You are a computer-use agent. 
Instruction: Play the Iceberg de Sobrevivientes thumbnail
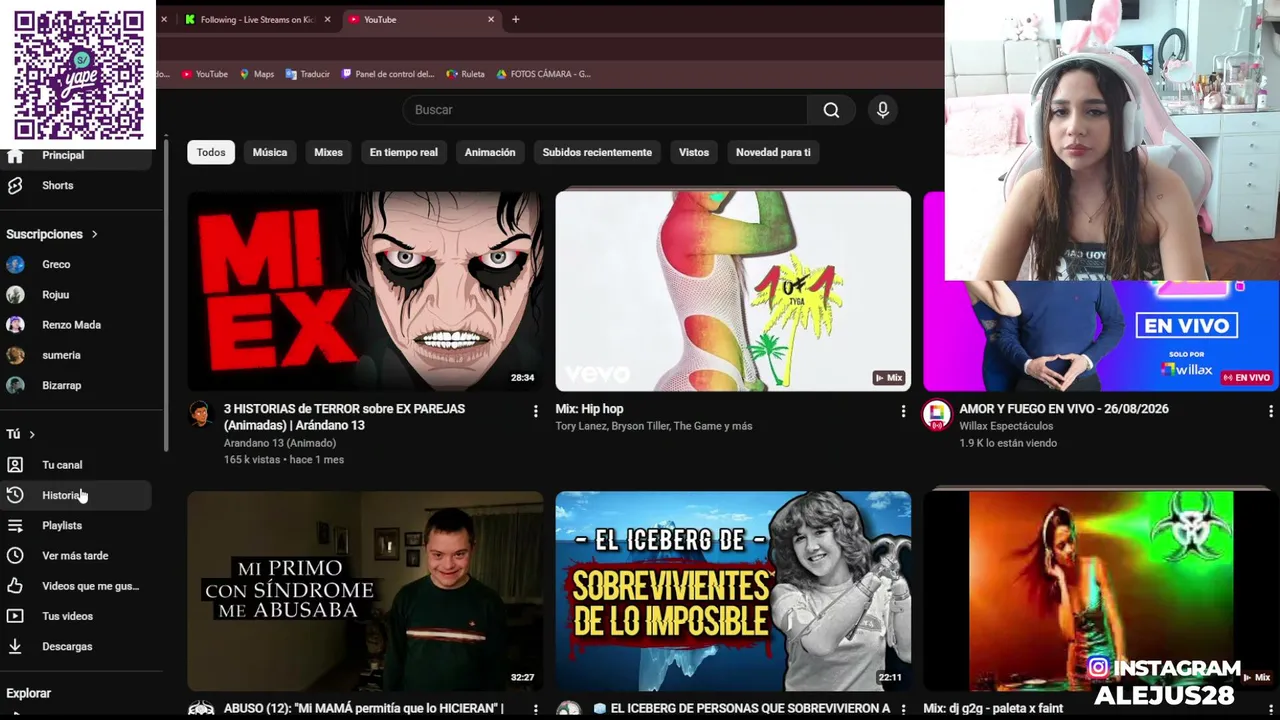[x=733, y=591]
